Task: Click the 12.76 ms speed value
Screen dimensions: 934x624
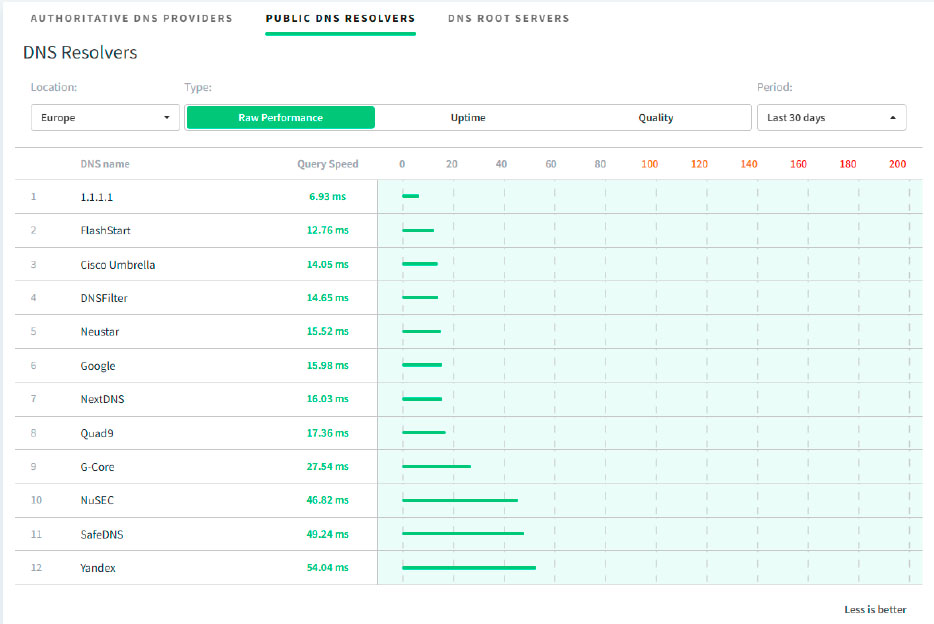Action: click(328, 230)
